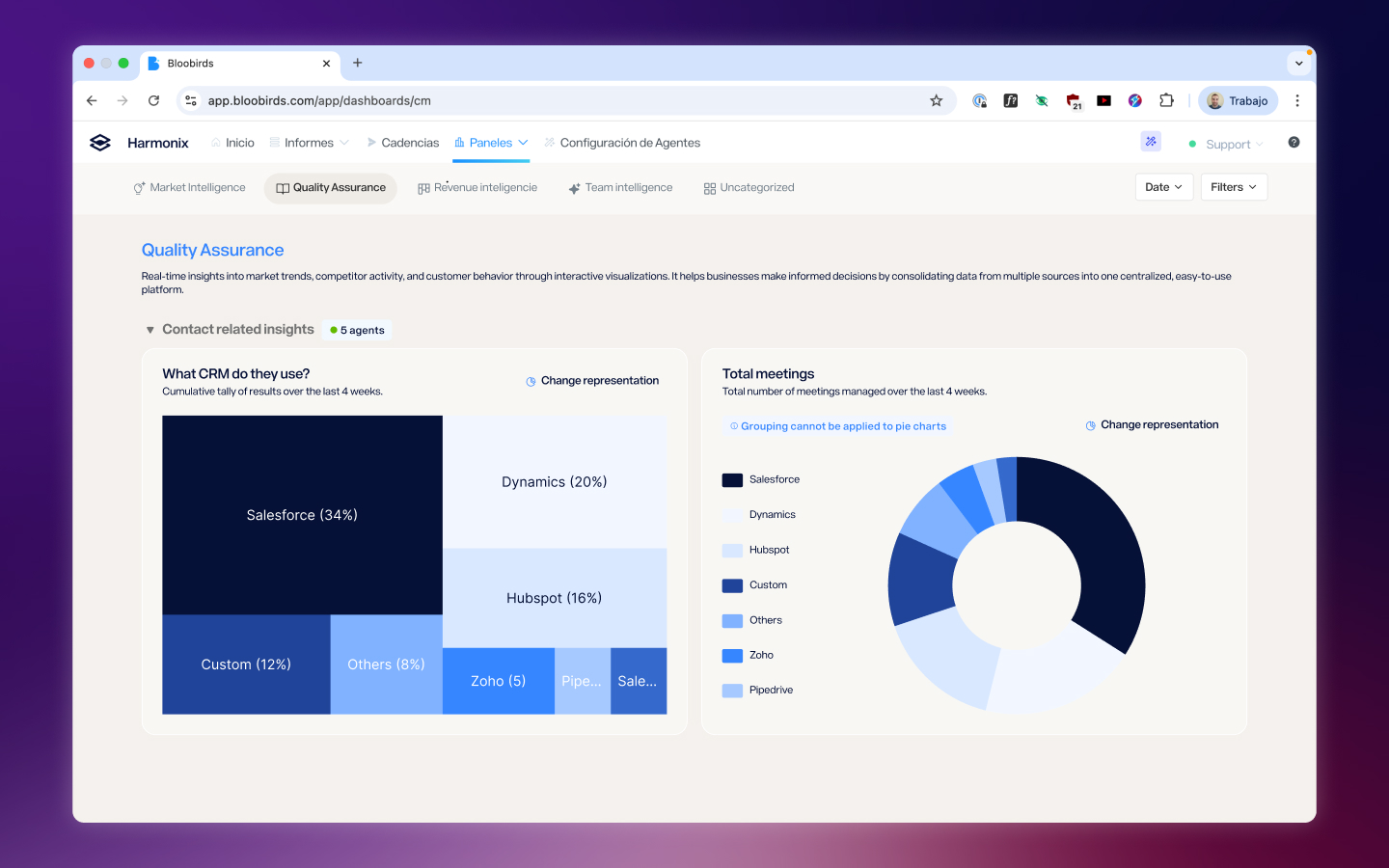
Task: Click pie icon beside CRM Change representation
Action: pyautogui.click(x=531, y=381)
